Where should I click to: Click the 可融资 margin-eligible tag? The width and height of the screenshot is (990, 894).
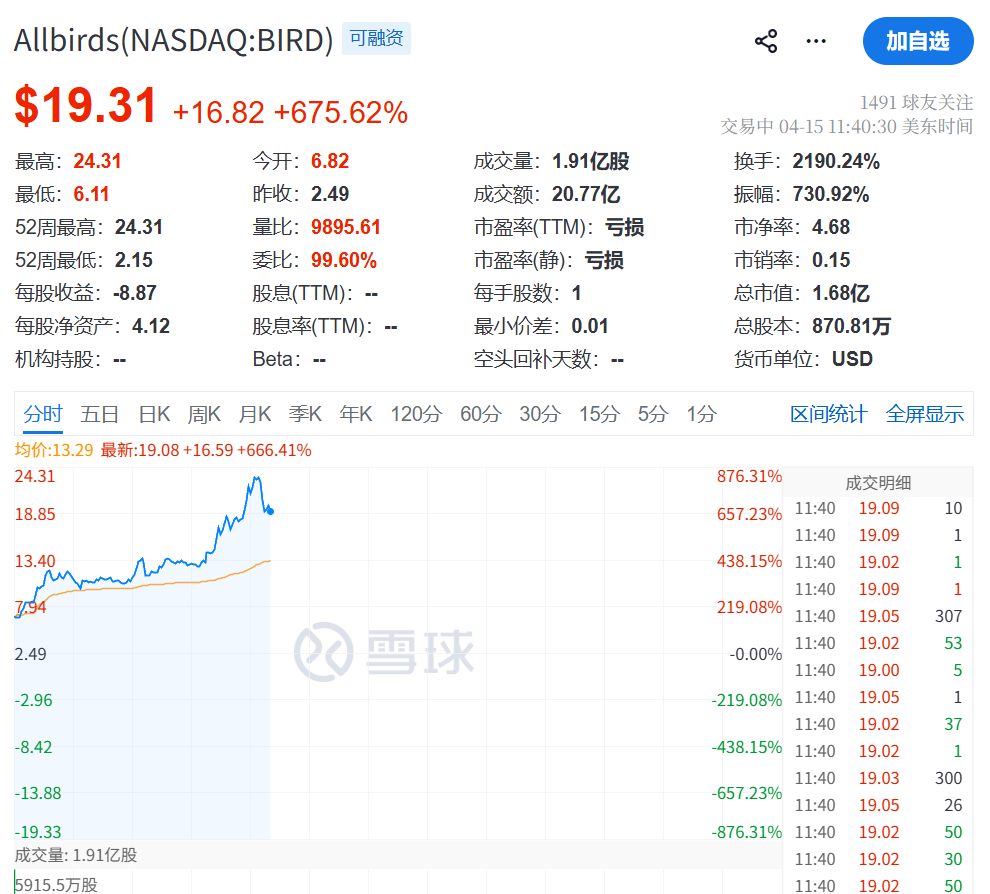point(376,39)
